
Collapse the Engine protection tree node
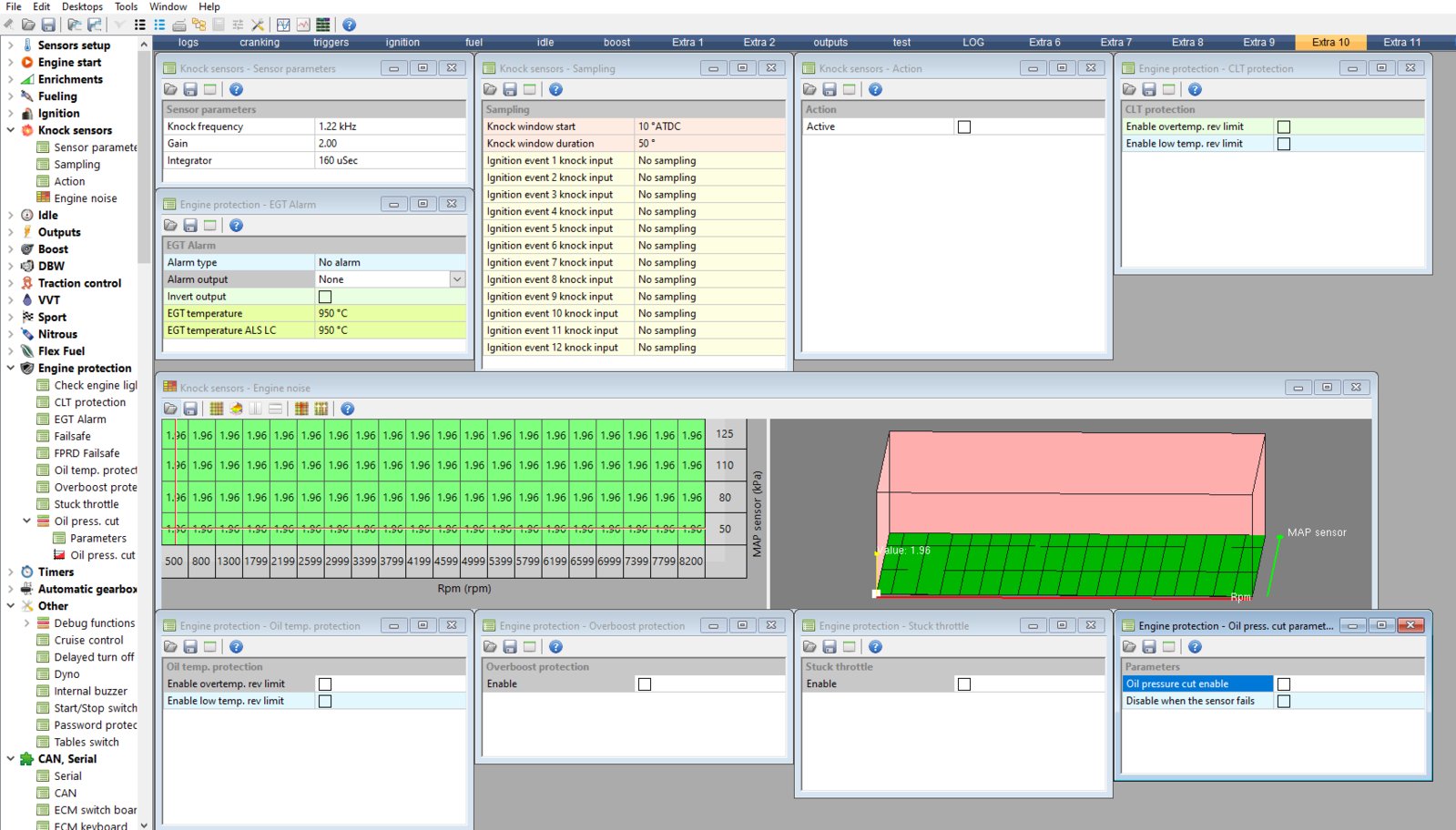click(x=10, y=368)
